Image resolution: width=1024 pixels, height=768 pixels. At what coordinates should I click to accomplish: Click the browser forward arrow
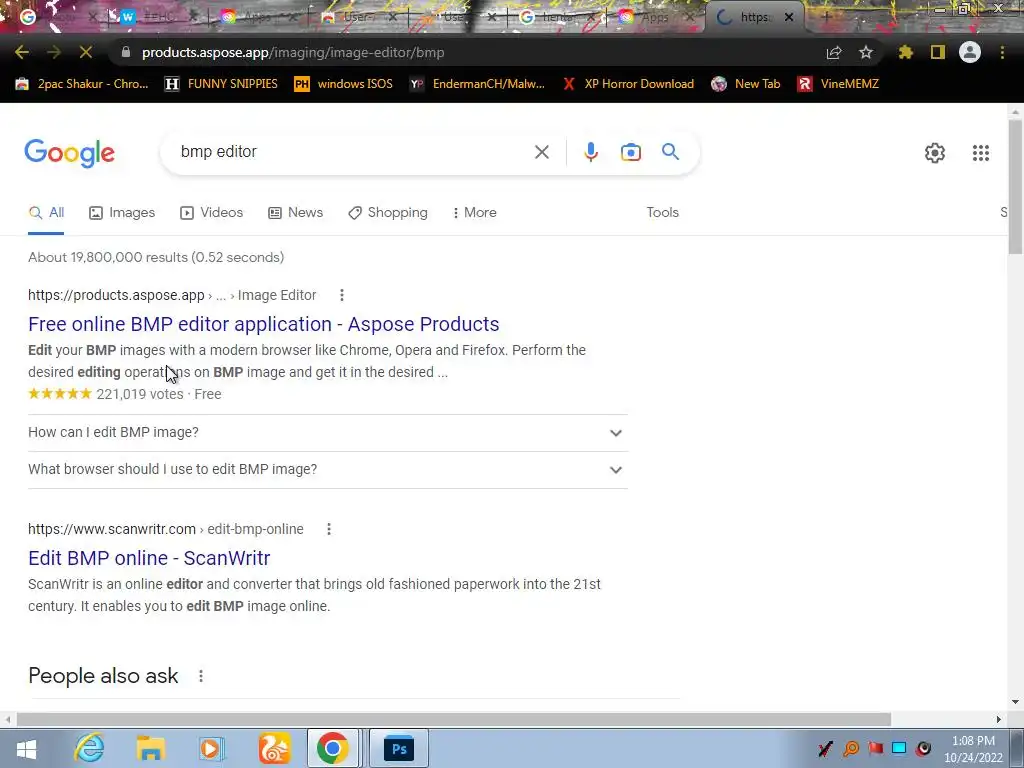[x=54, y=52]
